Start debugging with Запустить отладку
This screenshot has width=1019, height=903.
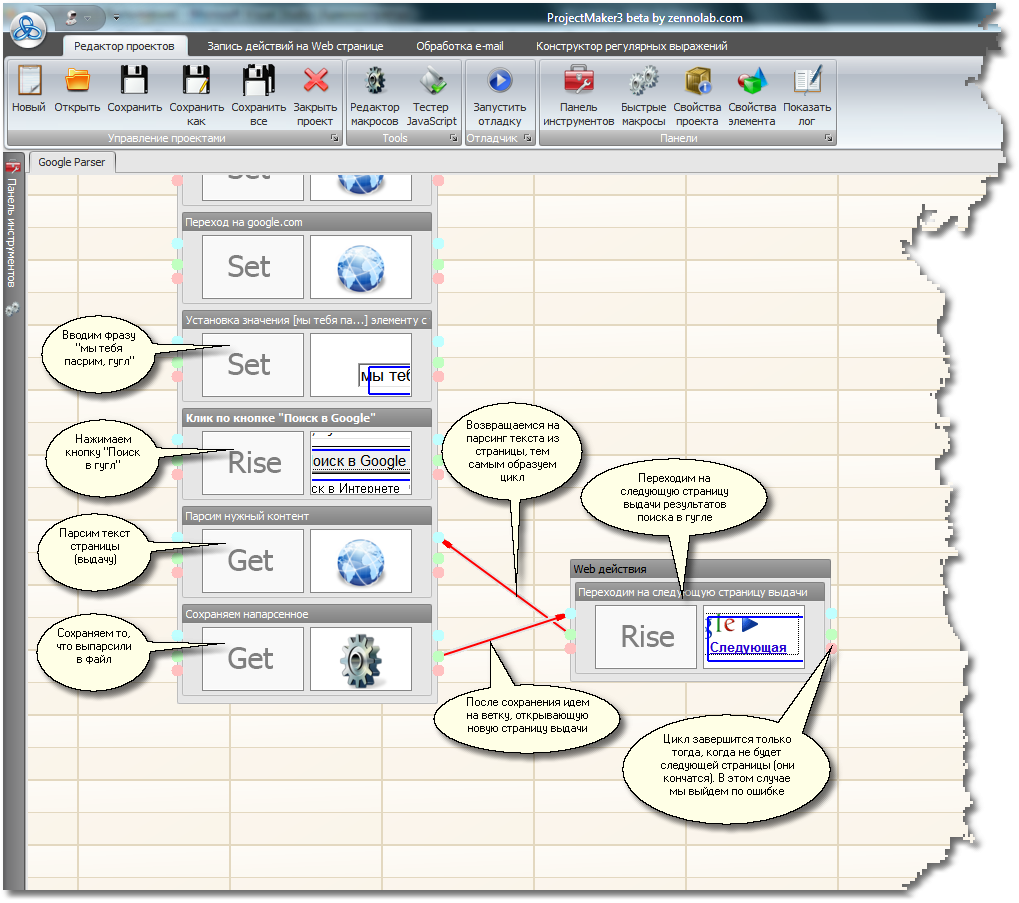pos(499,81)
